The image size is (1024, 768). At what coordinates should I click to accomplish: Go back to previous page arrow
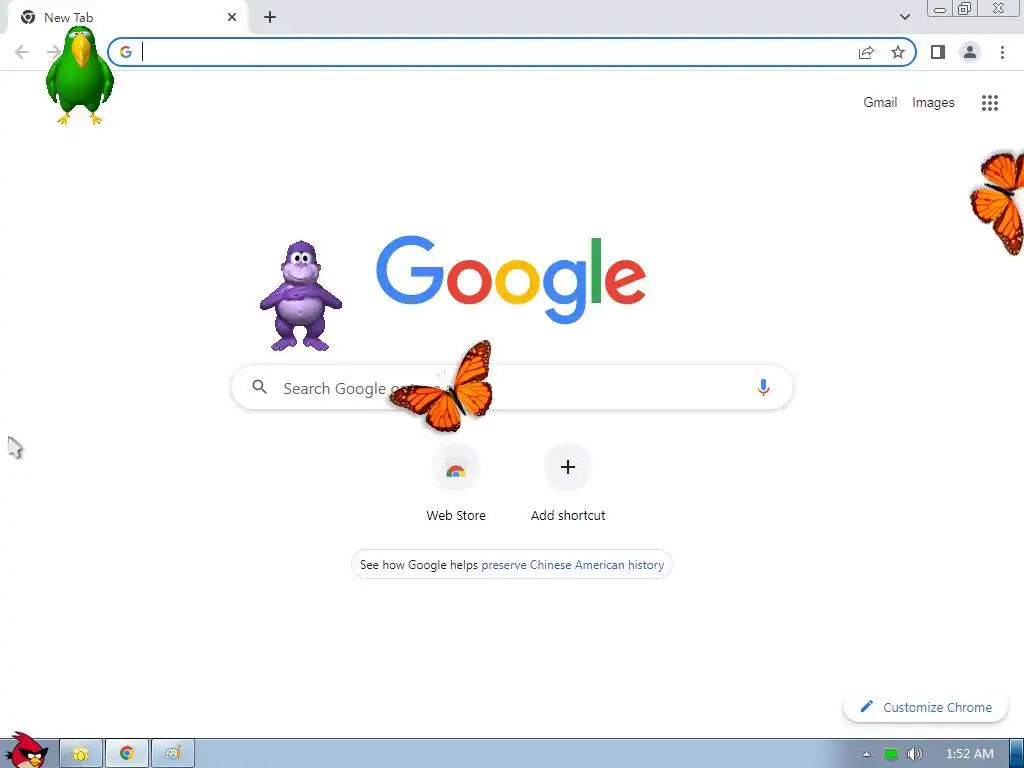pos(22,52)
